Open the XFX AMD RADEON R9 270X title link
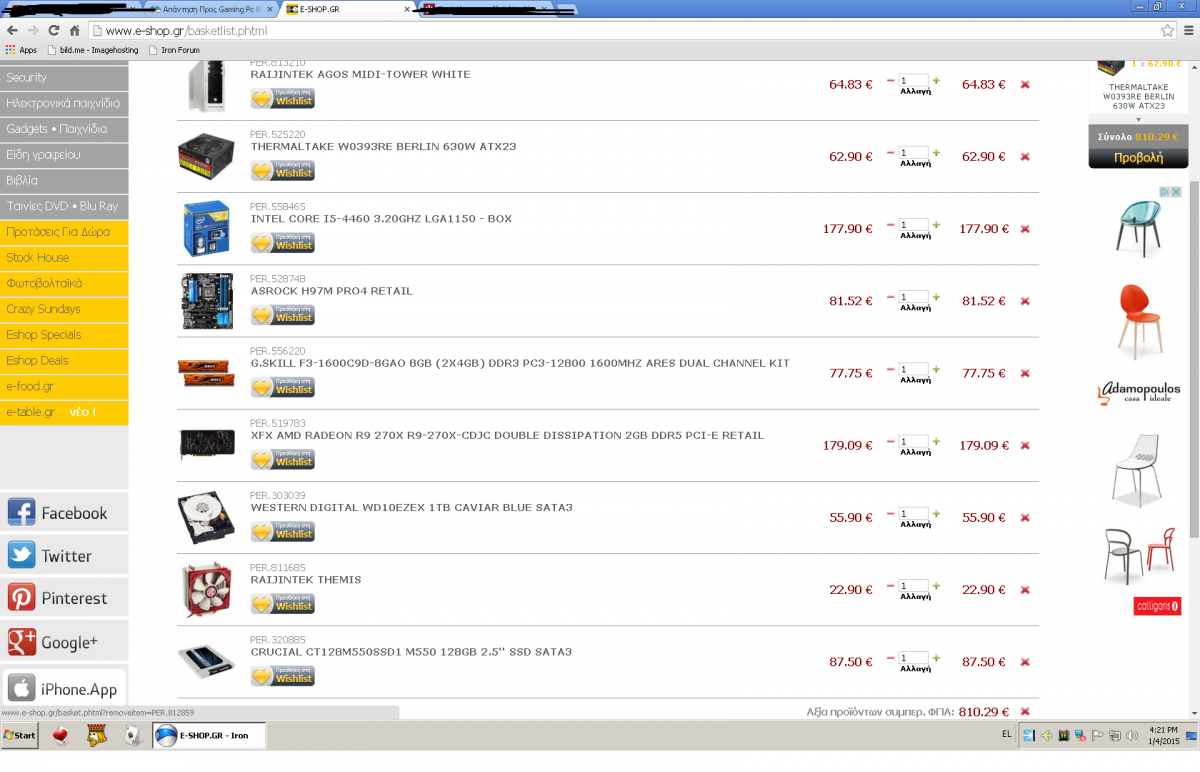The image size is (1200, 772). coord(507,435)
